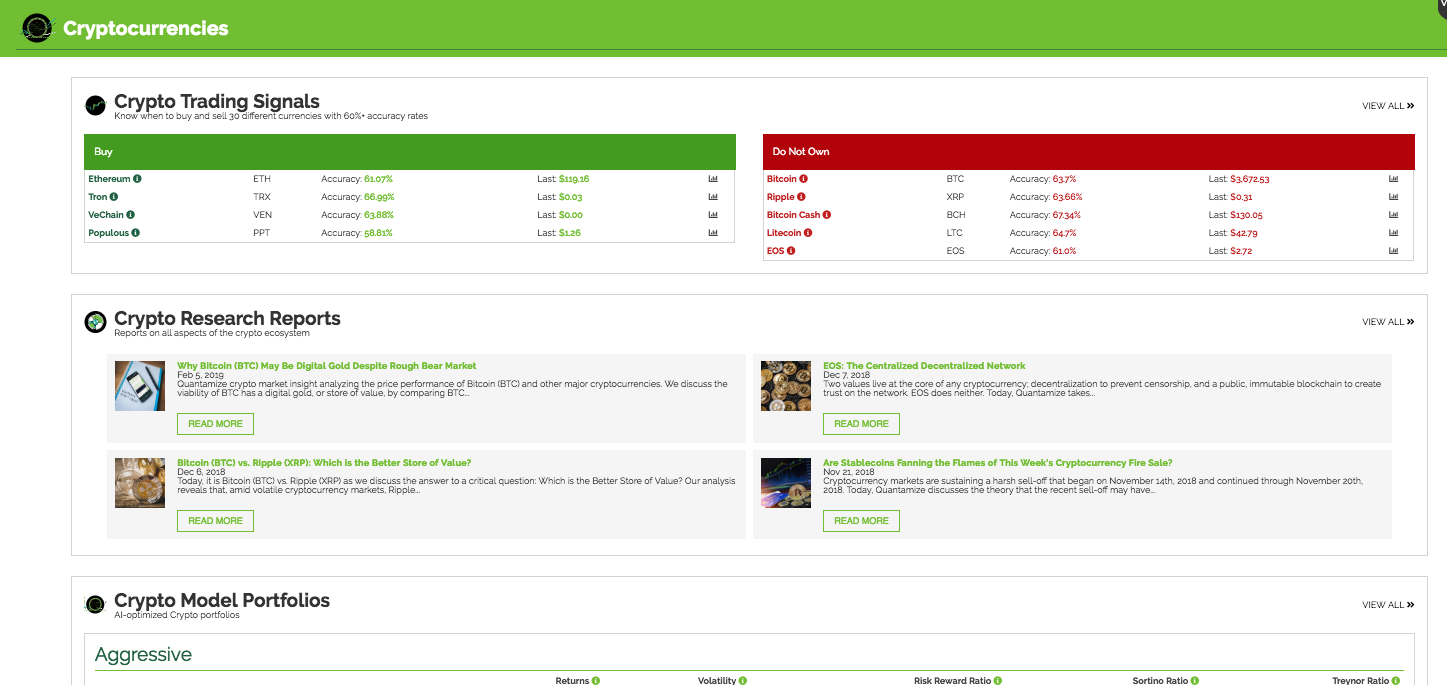Screen dimensions: 1447x685
Task: Open 'Why Bitcoin (BTC) May Be Digital Gold' article title
Action: (327, 366)
